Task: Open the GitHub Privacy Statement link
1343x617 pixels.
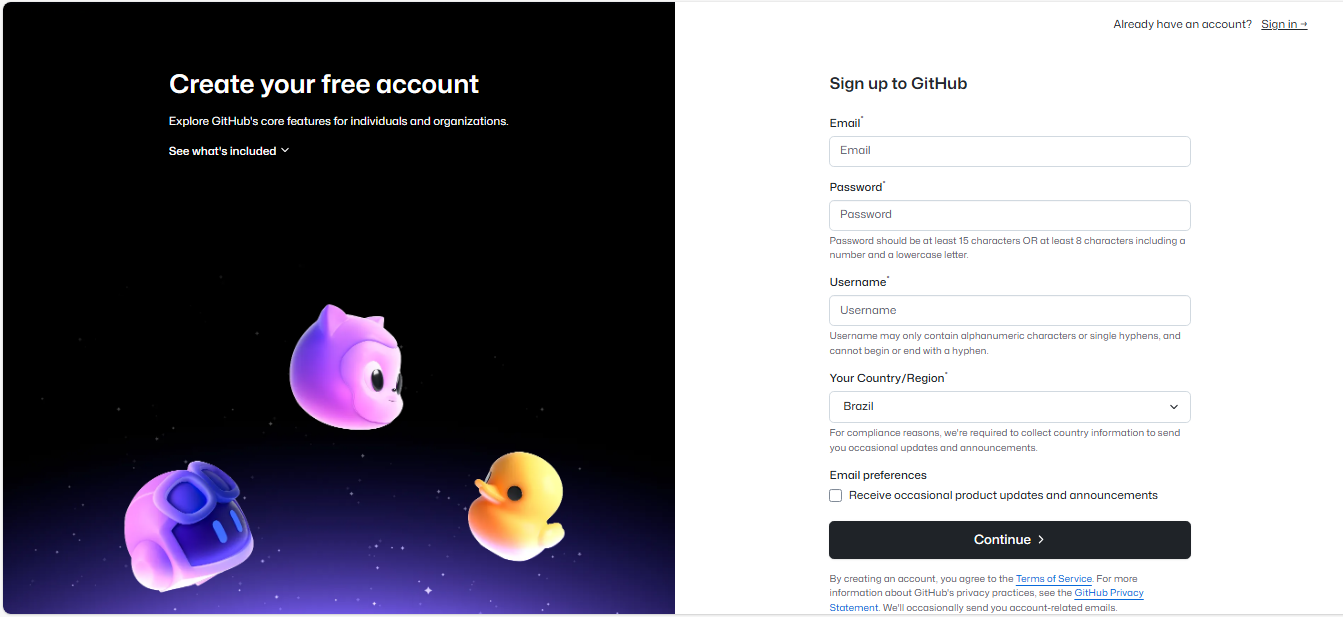Action: point(1108,593)
